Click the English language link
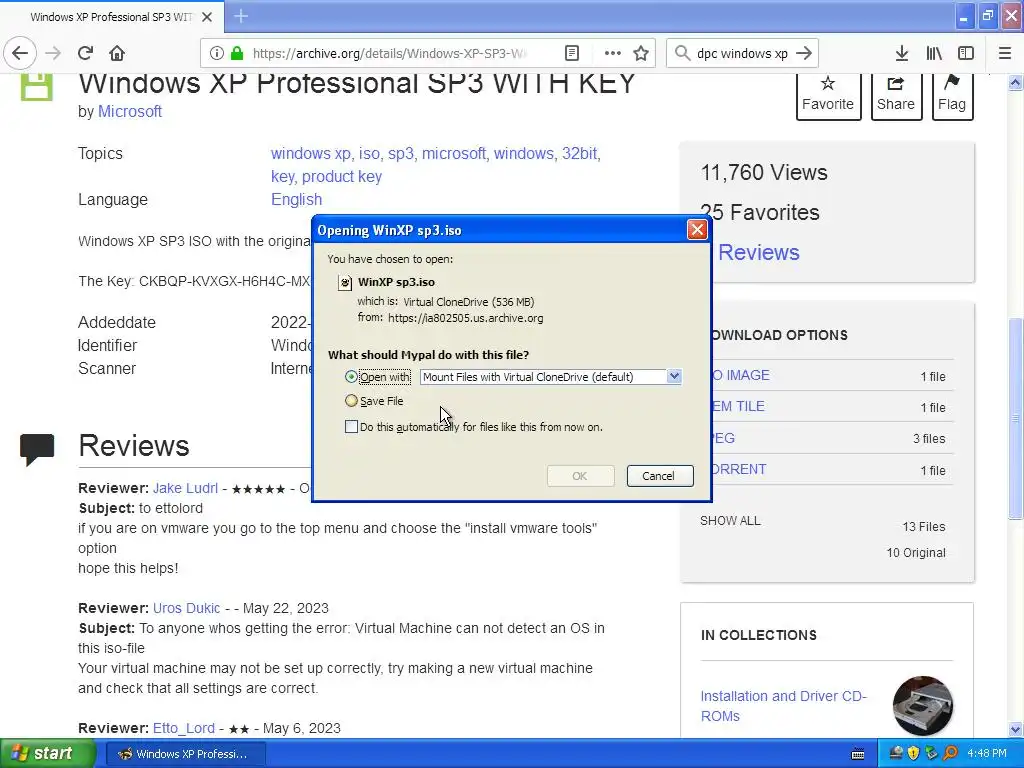Image resolution: width=1024 pixels, height=768 pixels. (296, 199)
